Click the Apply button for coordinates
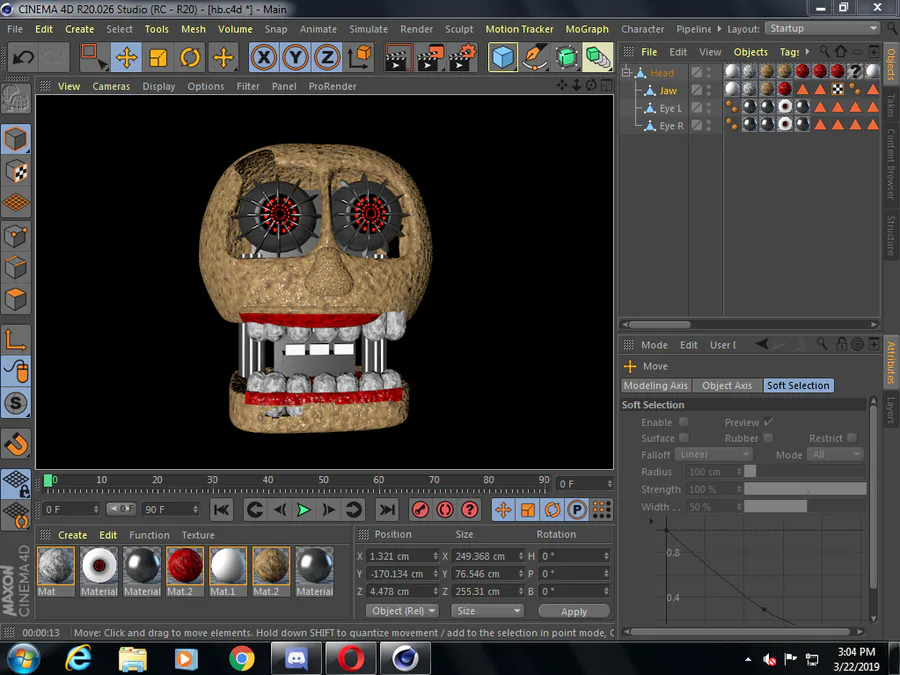900x675 pixels. 574,611
